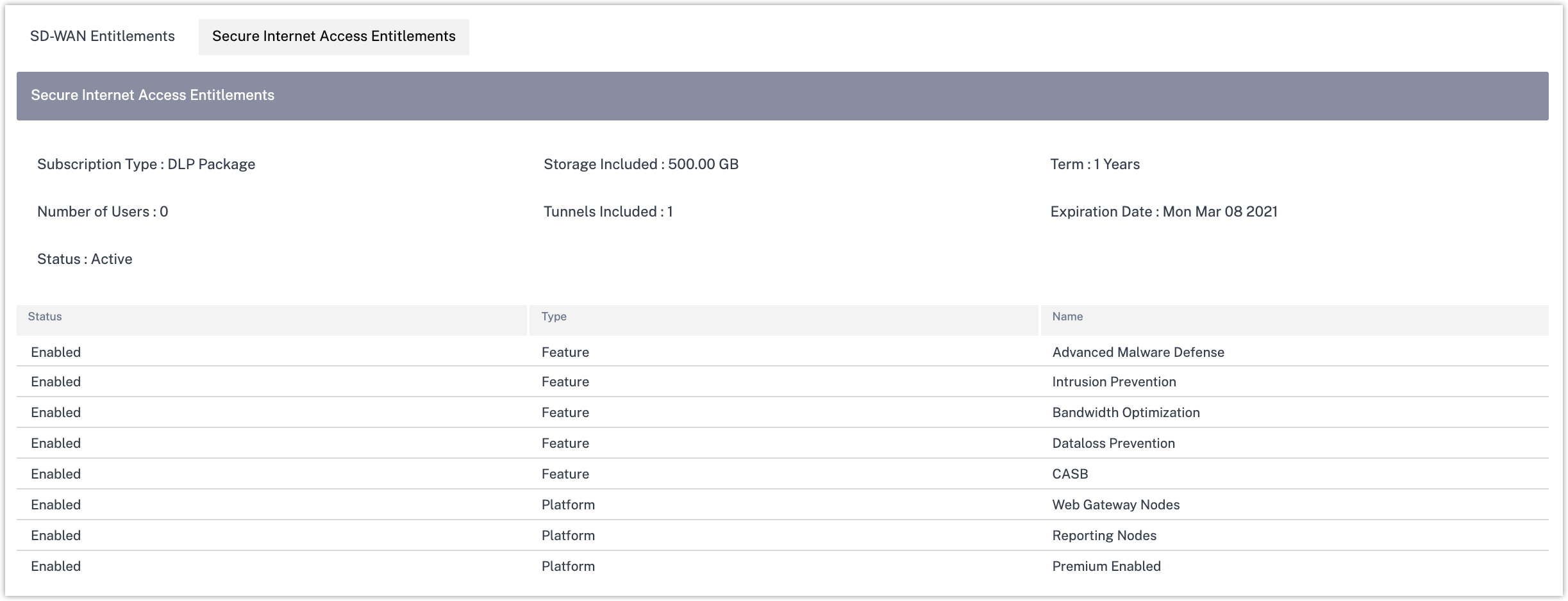Image resolution: width=1568 pixels, height=601 pixels.
Task: Switch to the SD-WAN Entitlements tab
Action: 103,37
